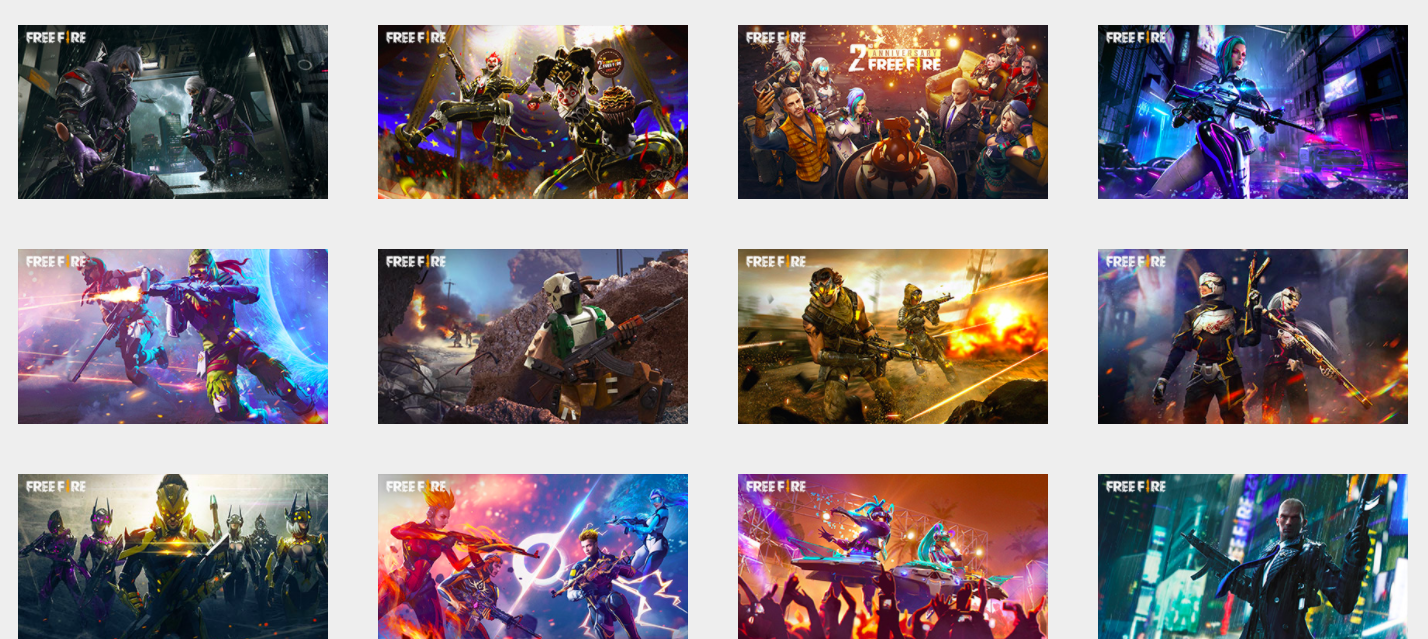Click Free Fire logo on the concert crowd image
The image size is (1428, 639).
point(776,486)
